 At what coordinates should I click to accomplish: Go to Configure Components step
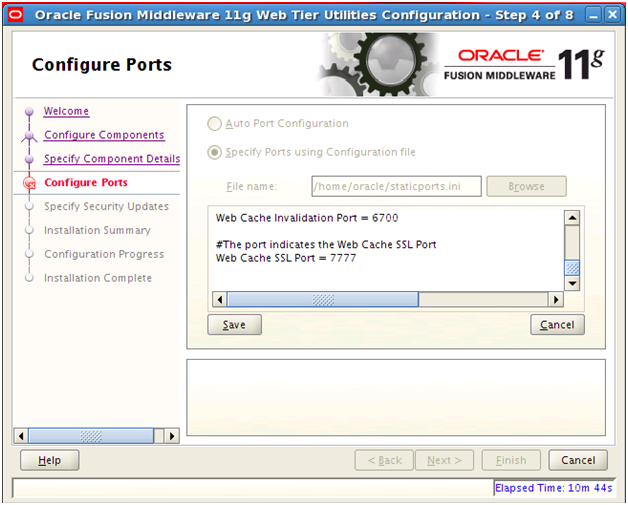pos(104,135)
